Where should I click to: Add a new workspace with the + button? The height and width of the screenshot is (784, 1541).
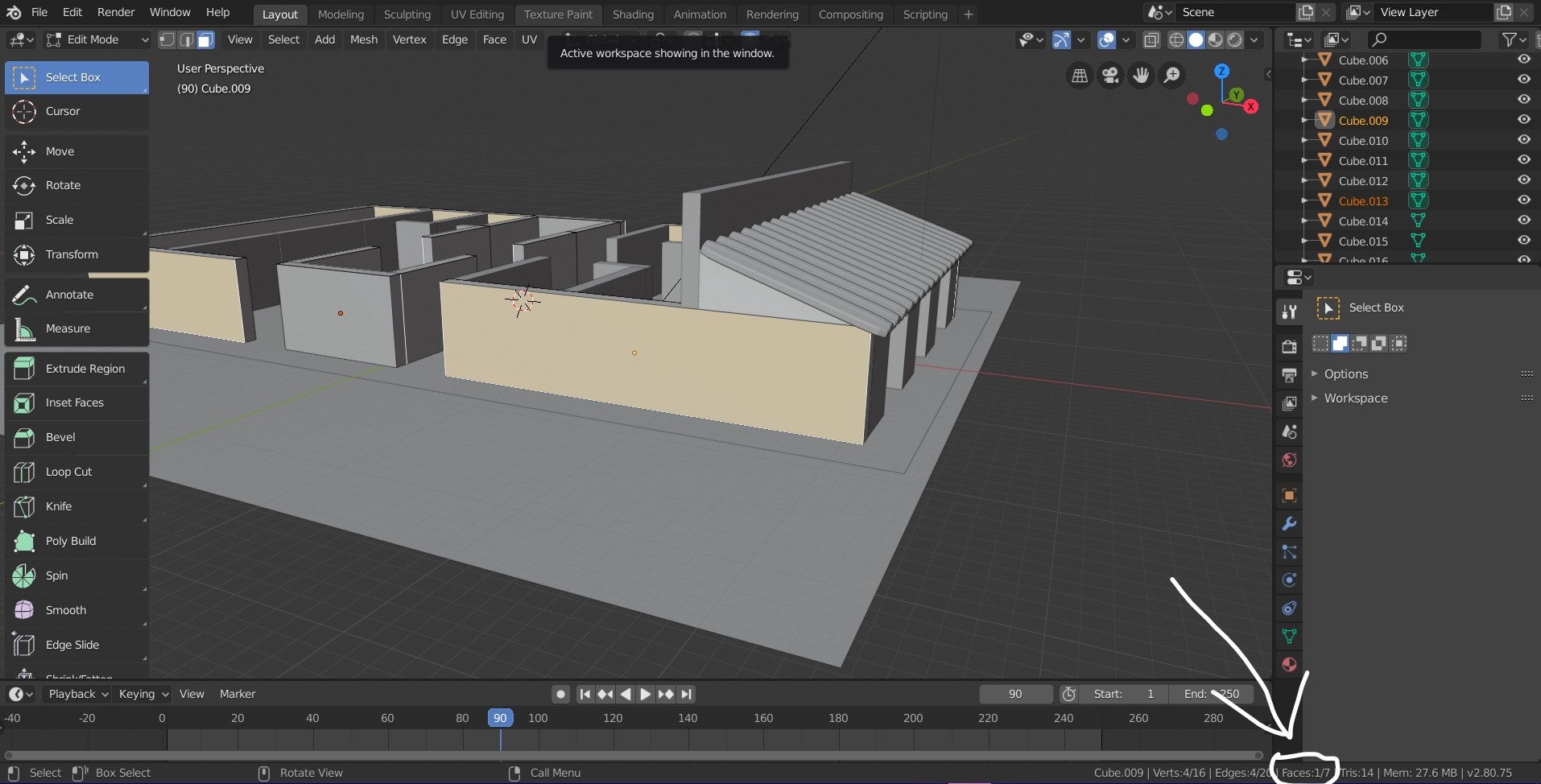[x=968, y=14]
